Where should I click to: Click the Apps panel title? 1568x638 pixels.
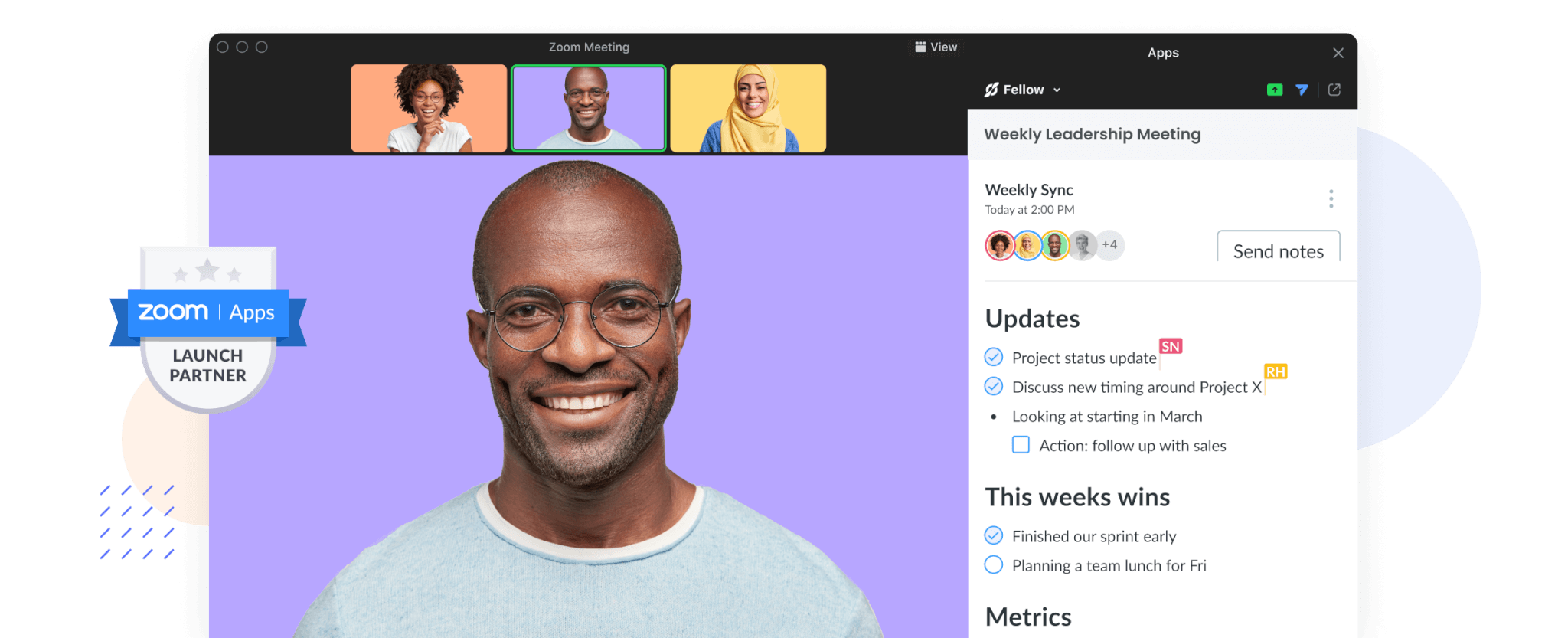tap(1163, 53)
